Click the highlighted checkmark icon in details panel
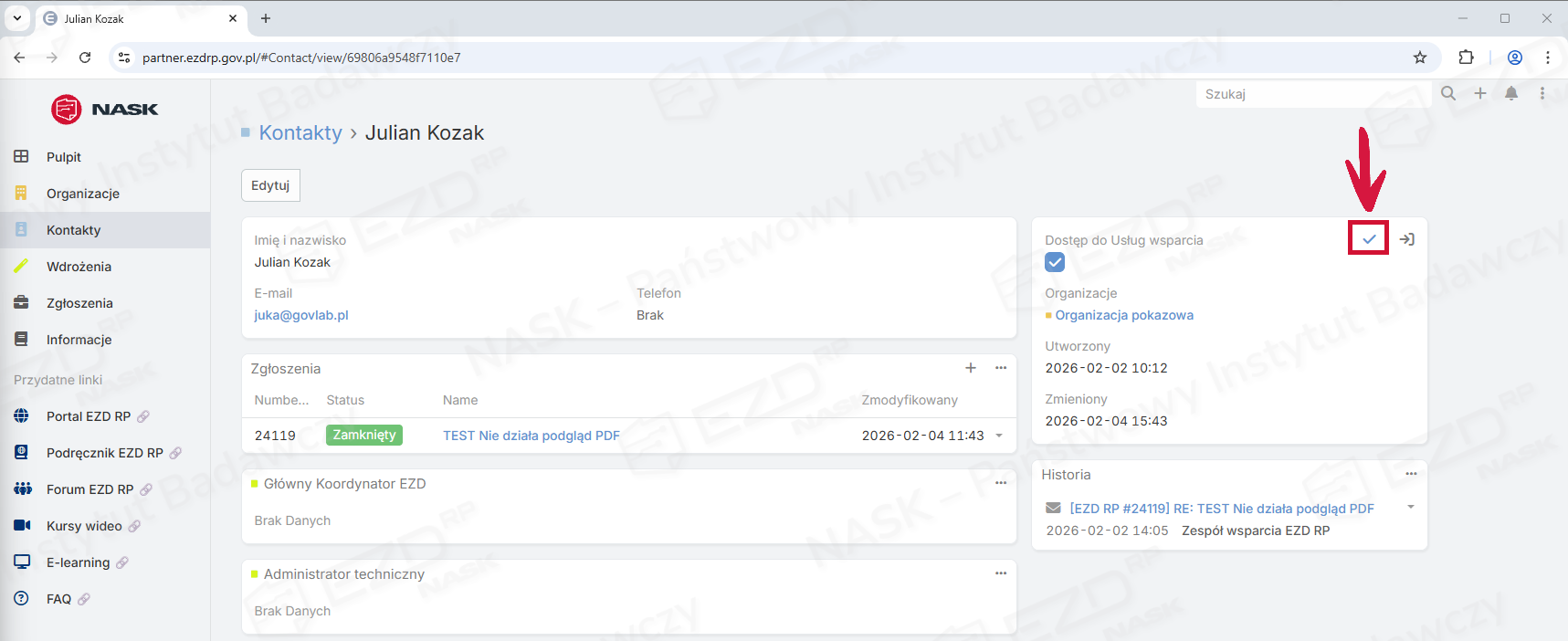 point(1369,239)
